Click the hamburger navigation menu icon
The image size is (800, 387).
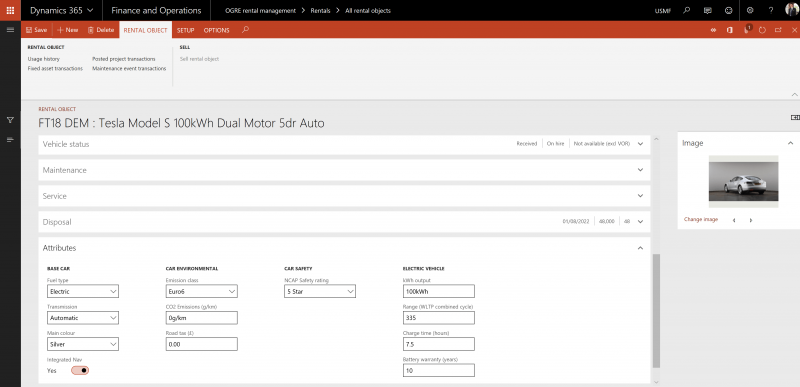pyautogui.click(x=10, y=30)
